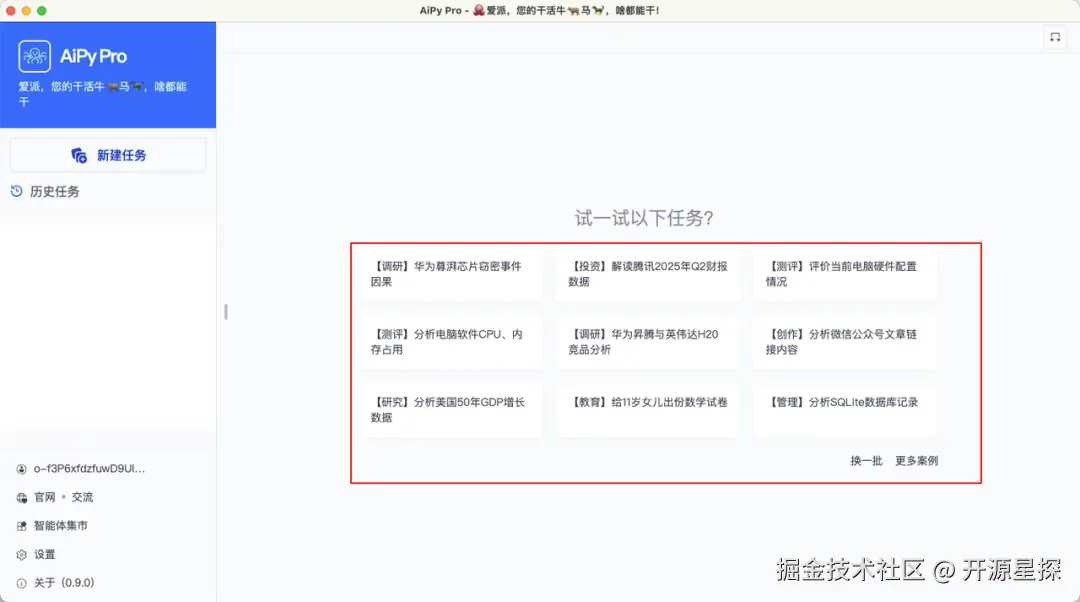Click the info icon beside 关于 (0.9.0)
This screenshot has height=602, width=1080.
[21, 582]
